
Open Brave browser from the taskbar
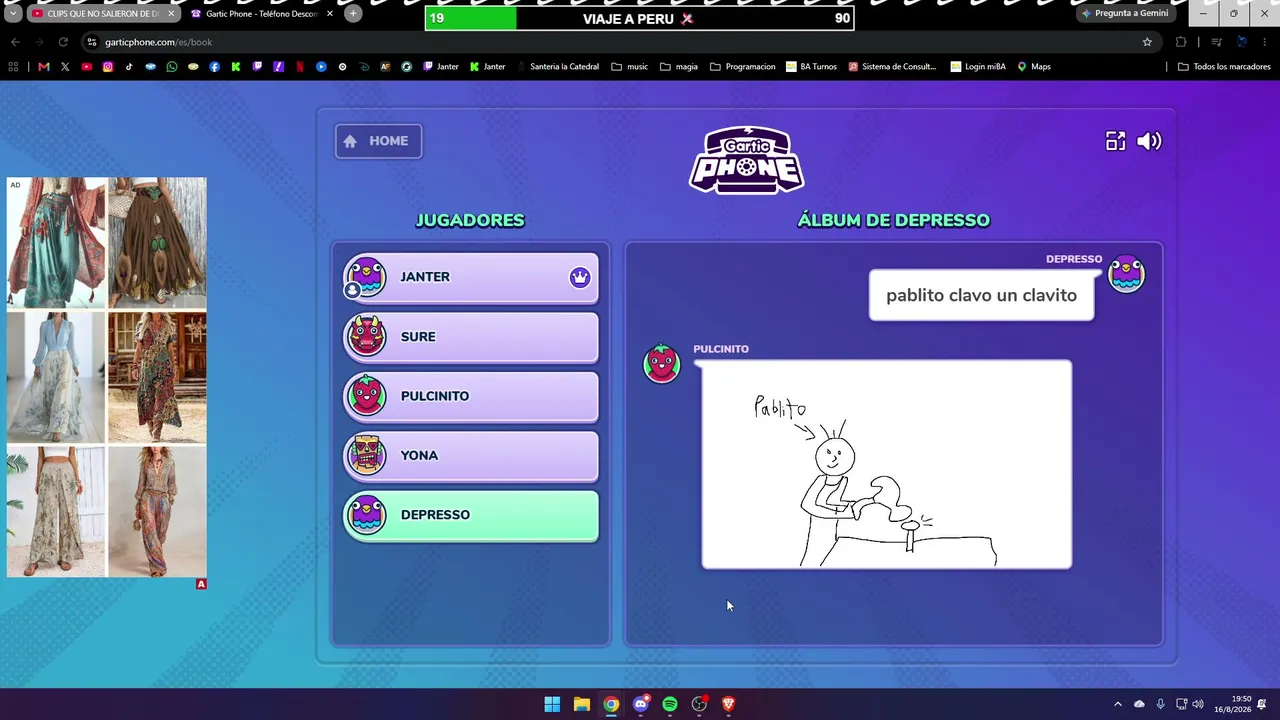[x=728, y=704]
